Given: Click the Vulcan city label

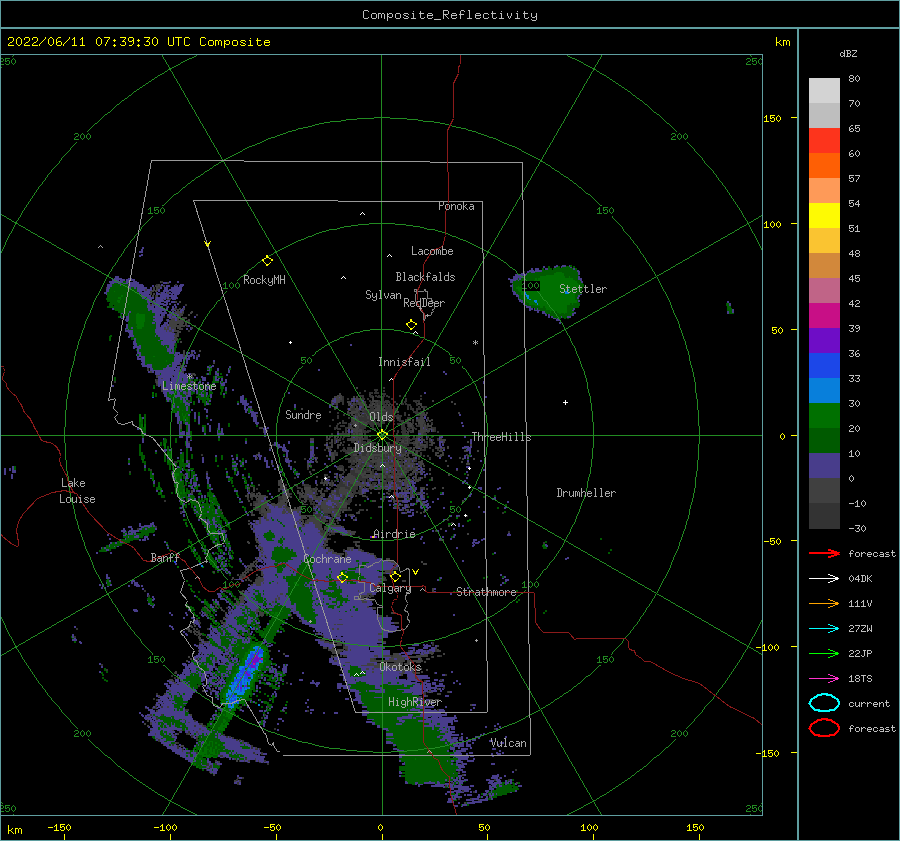Looking at the screenshot, I should [508, 743].
